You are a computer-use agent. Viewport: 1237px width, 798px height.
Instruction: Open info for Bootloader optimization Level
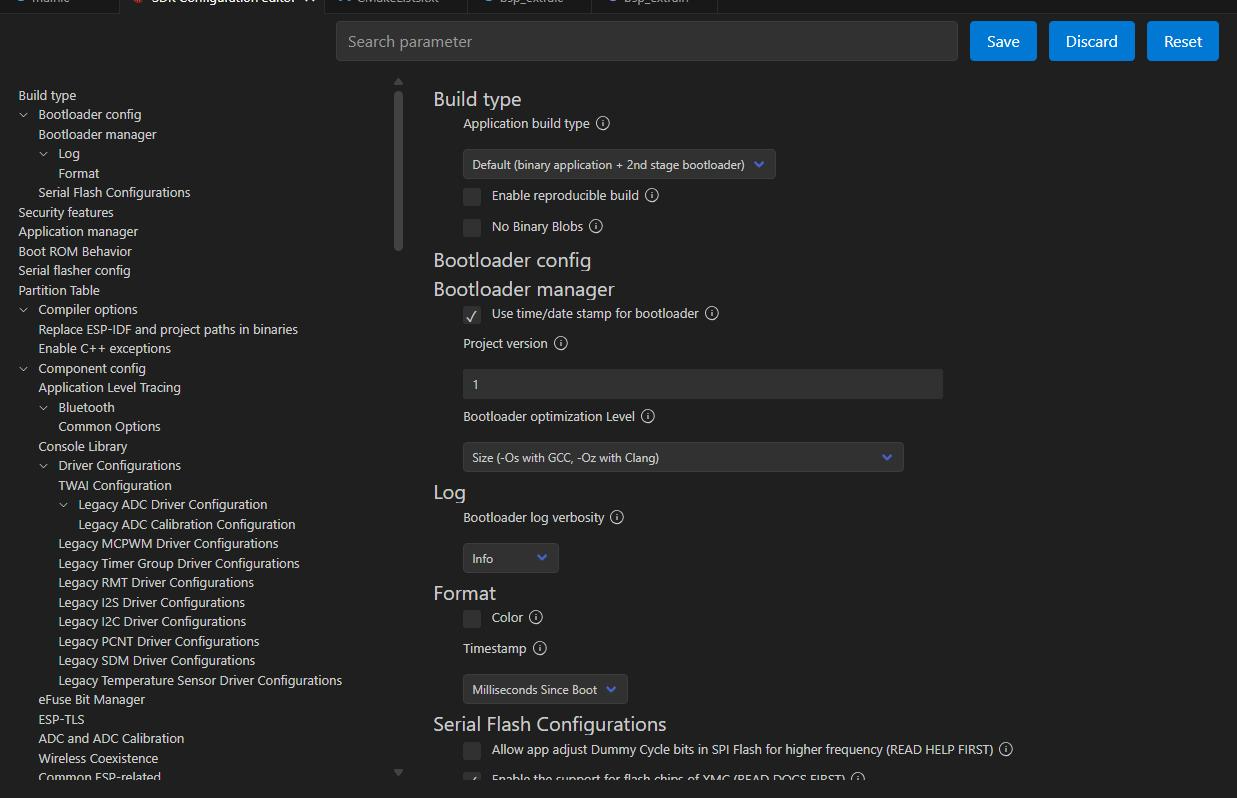pos(648,416)
